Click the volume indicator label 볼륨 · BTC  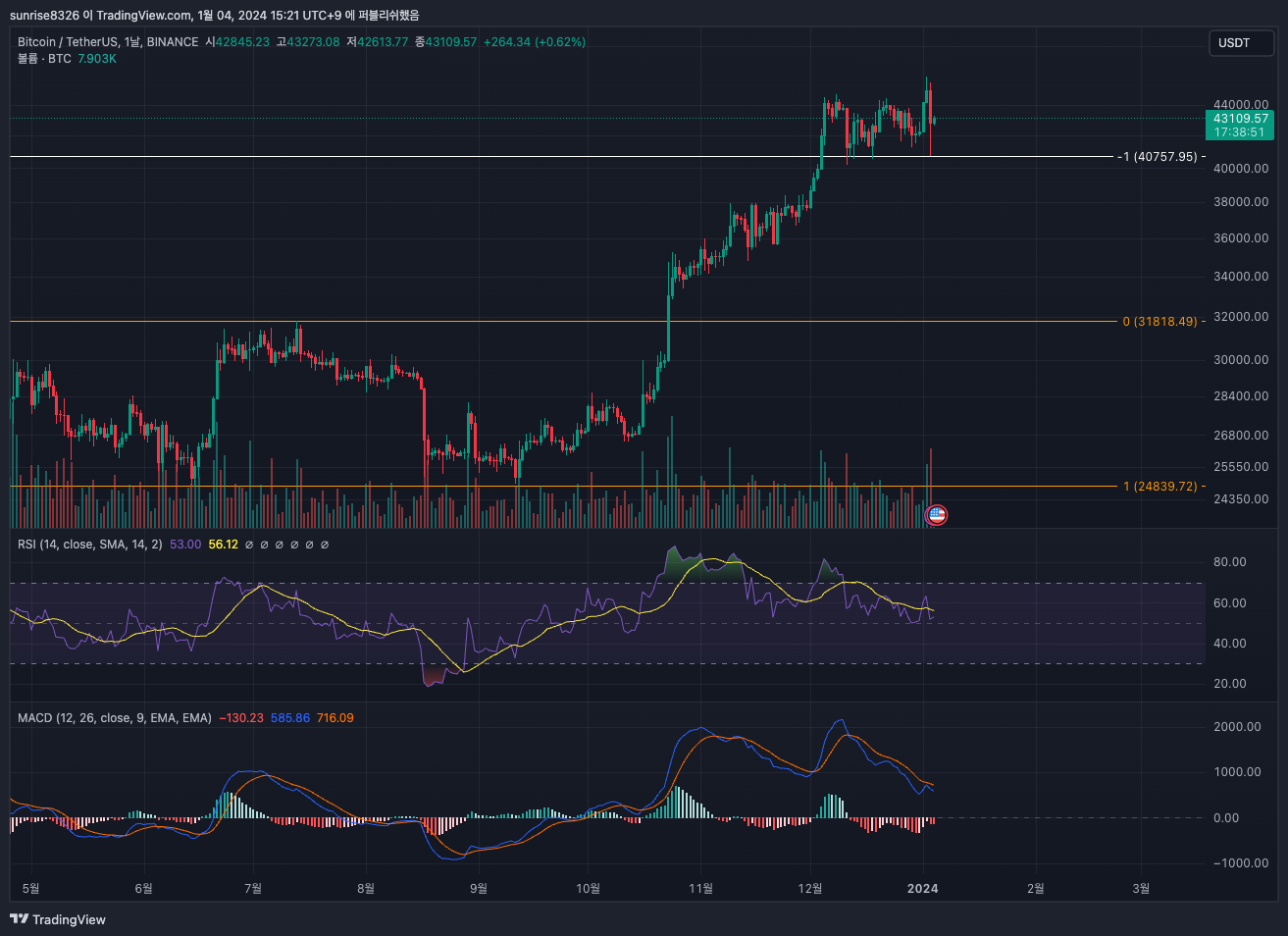pyautogui.click(x=44, y=59)
